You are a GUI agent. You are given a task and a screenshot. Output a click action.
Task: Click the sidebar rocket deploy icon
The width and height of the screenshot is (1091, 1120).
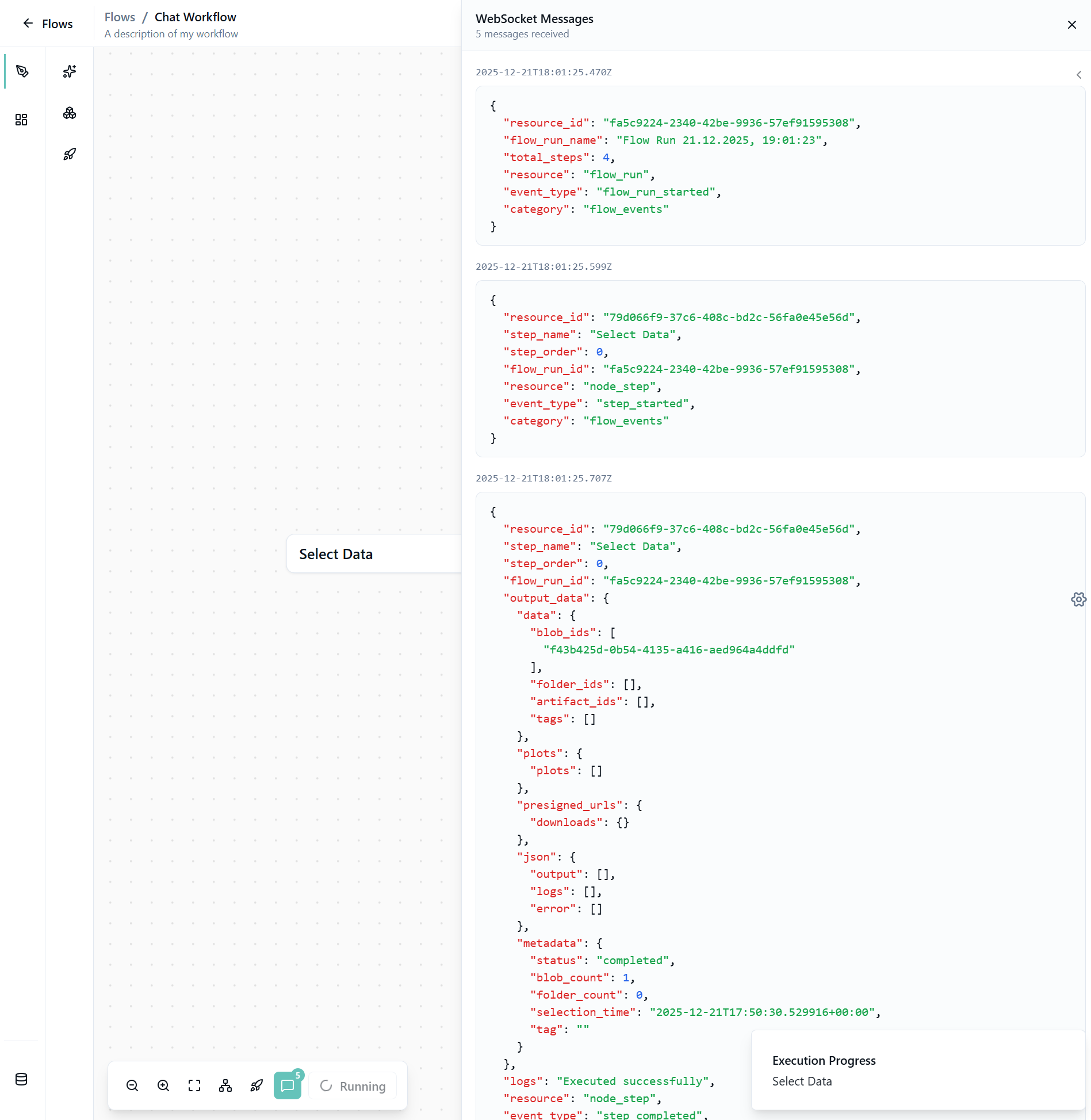coord(70,154)
